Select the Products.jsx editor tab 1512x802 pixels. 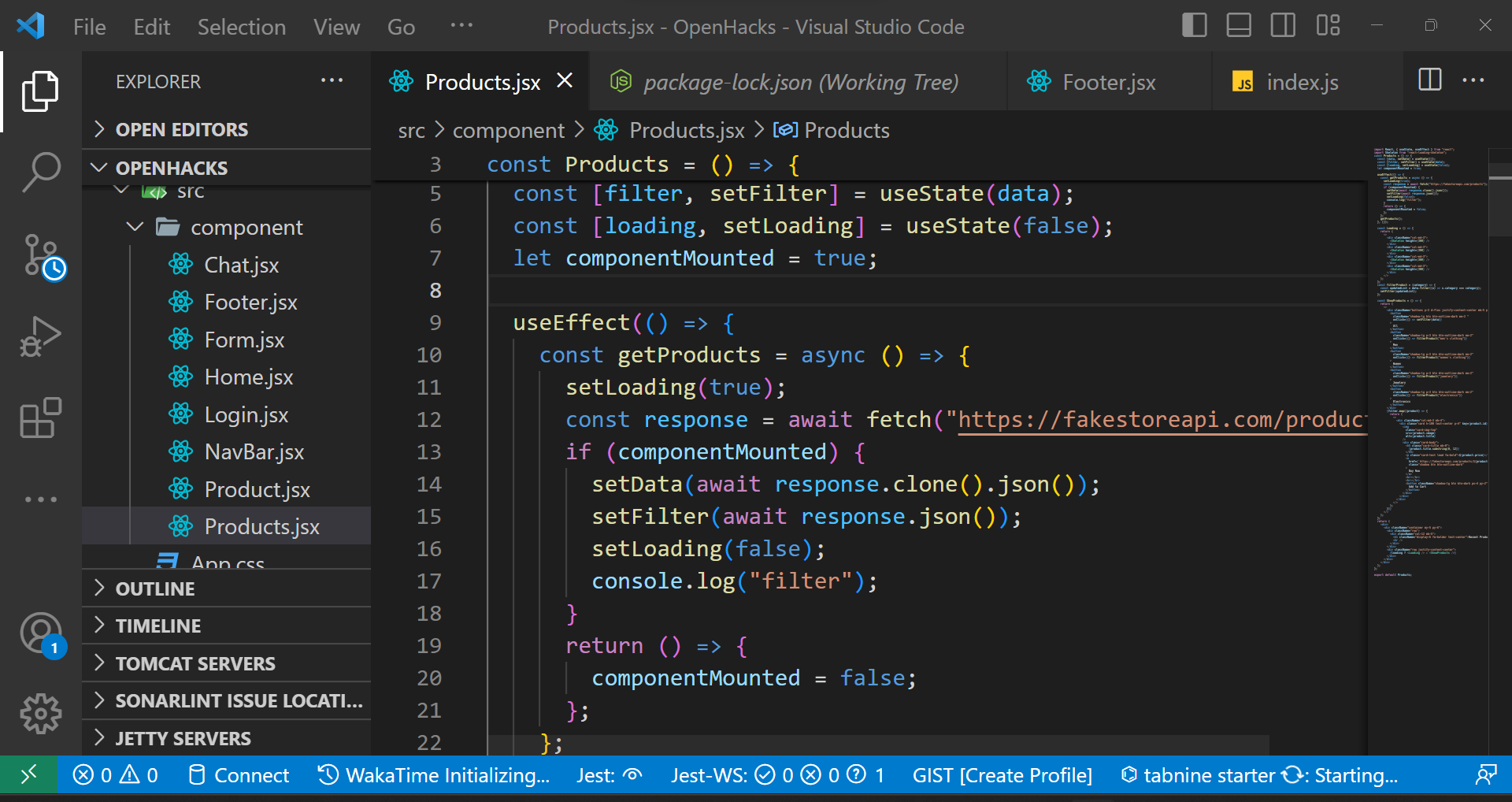(x=482, y=81)
